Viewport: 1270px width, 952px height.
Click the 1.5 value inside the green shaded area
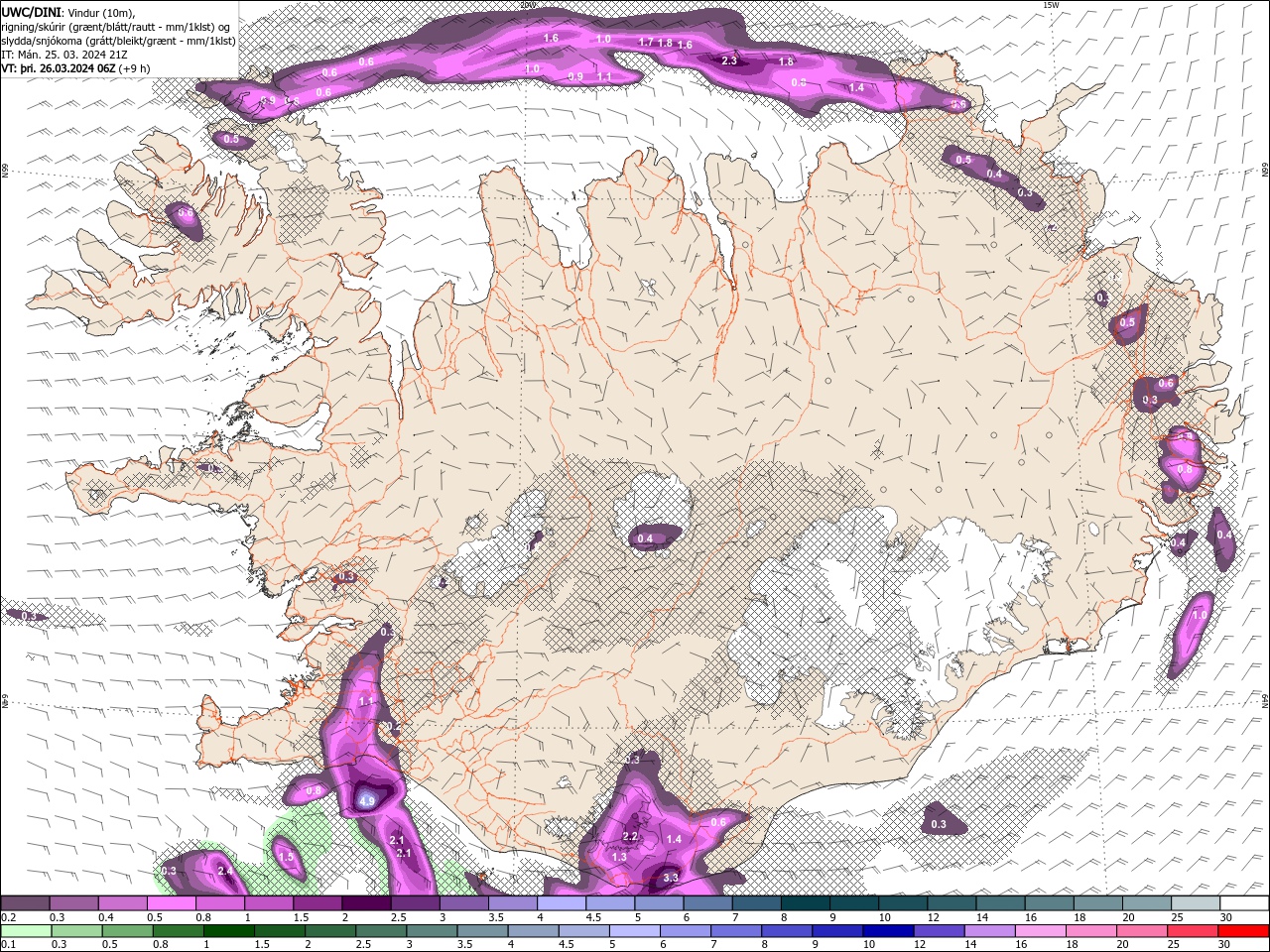click(x=286, y=856)
